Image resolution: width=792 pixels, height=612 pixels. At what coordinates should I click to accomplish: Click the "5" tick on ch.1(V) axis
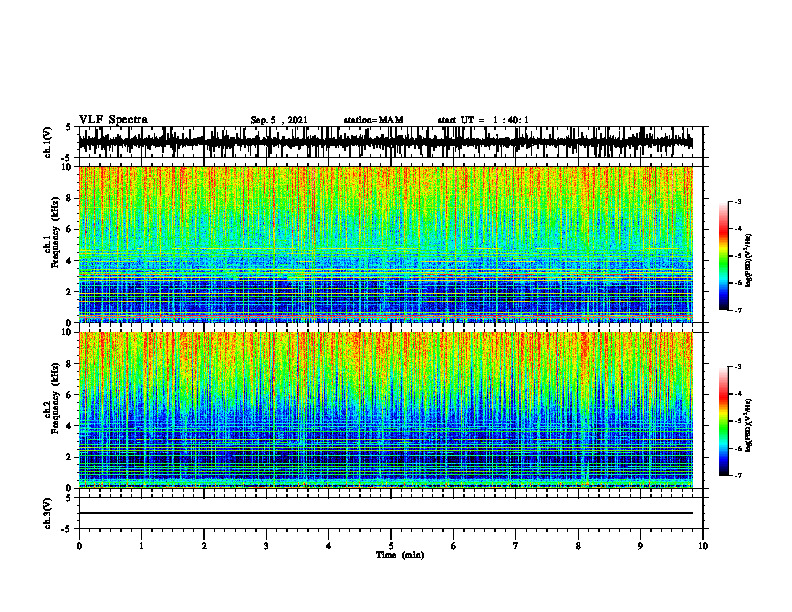pyautogui.click(x=68, y=128)
